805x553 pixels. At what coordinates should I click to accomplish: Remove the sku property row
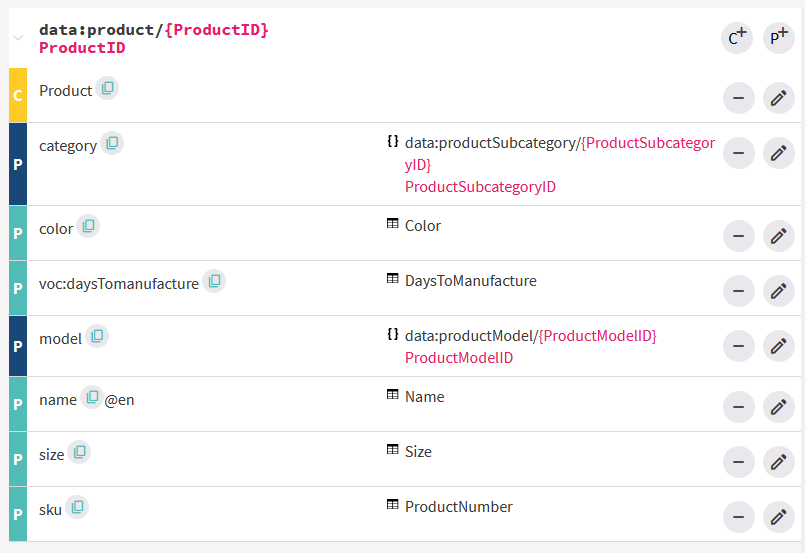738,517
